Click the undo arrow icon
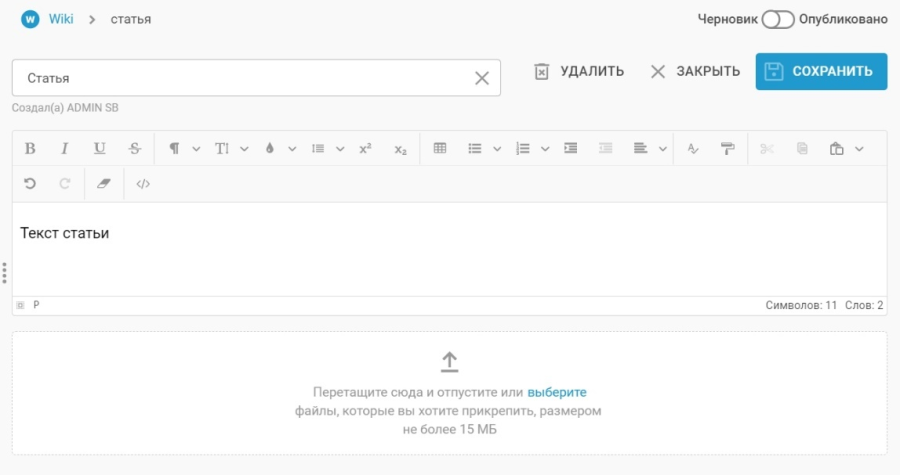The image size is (900, 475). tap(30, 184)
